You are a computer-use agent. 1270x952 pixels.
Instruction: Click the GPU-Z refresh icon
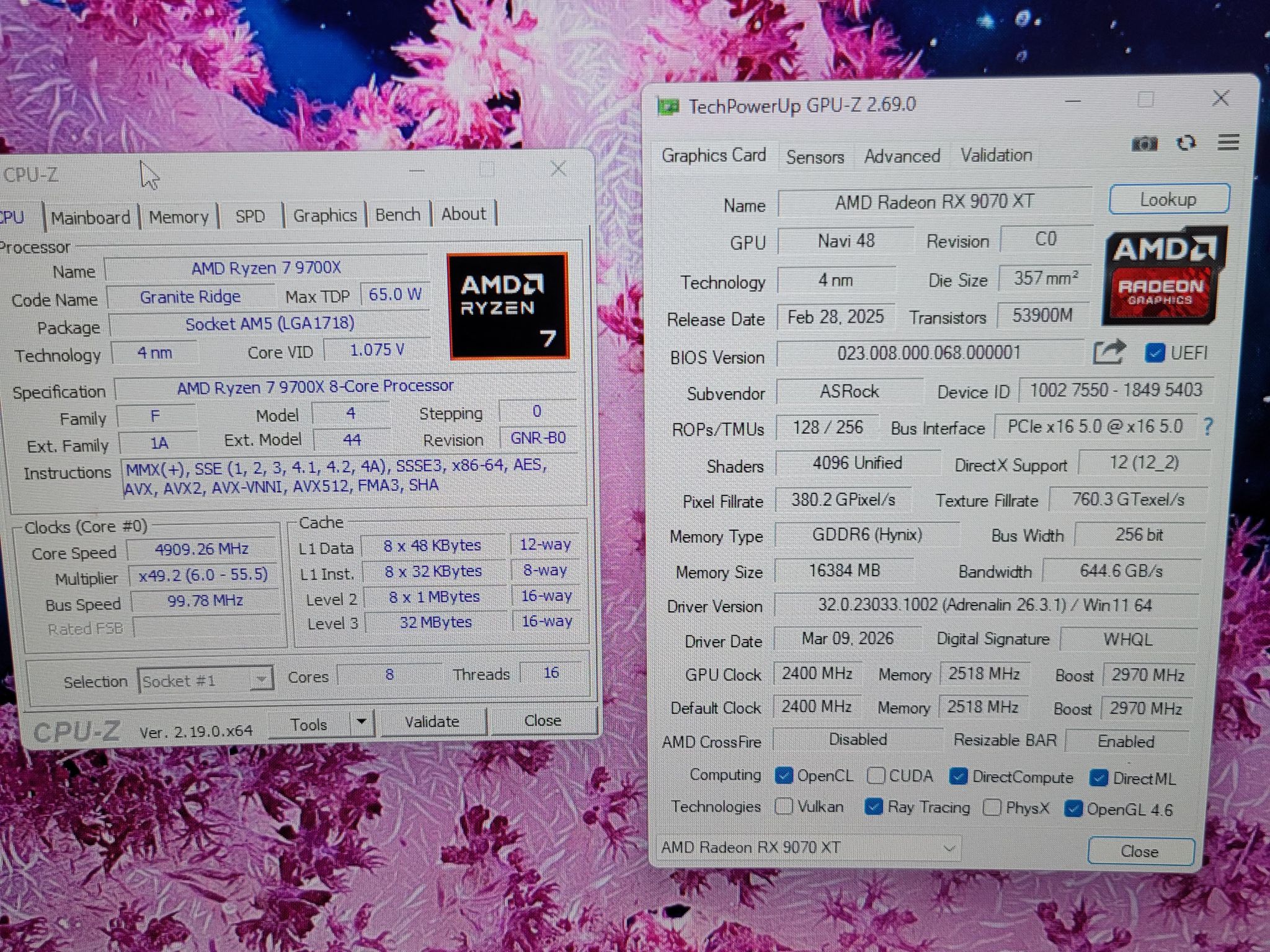pyautogui.click(x=1186, y=143)
